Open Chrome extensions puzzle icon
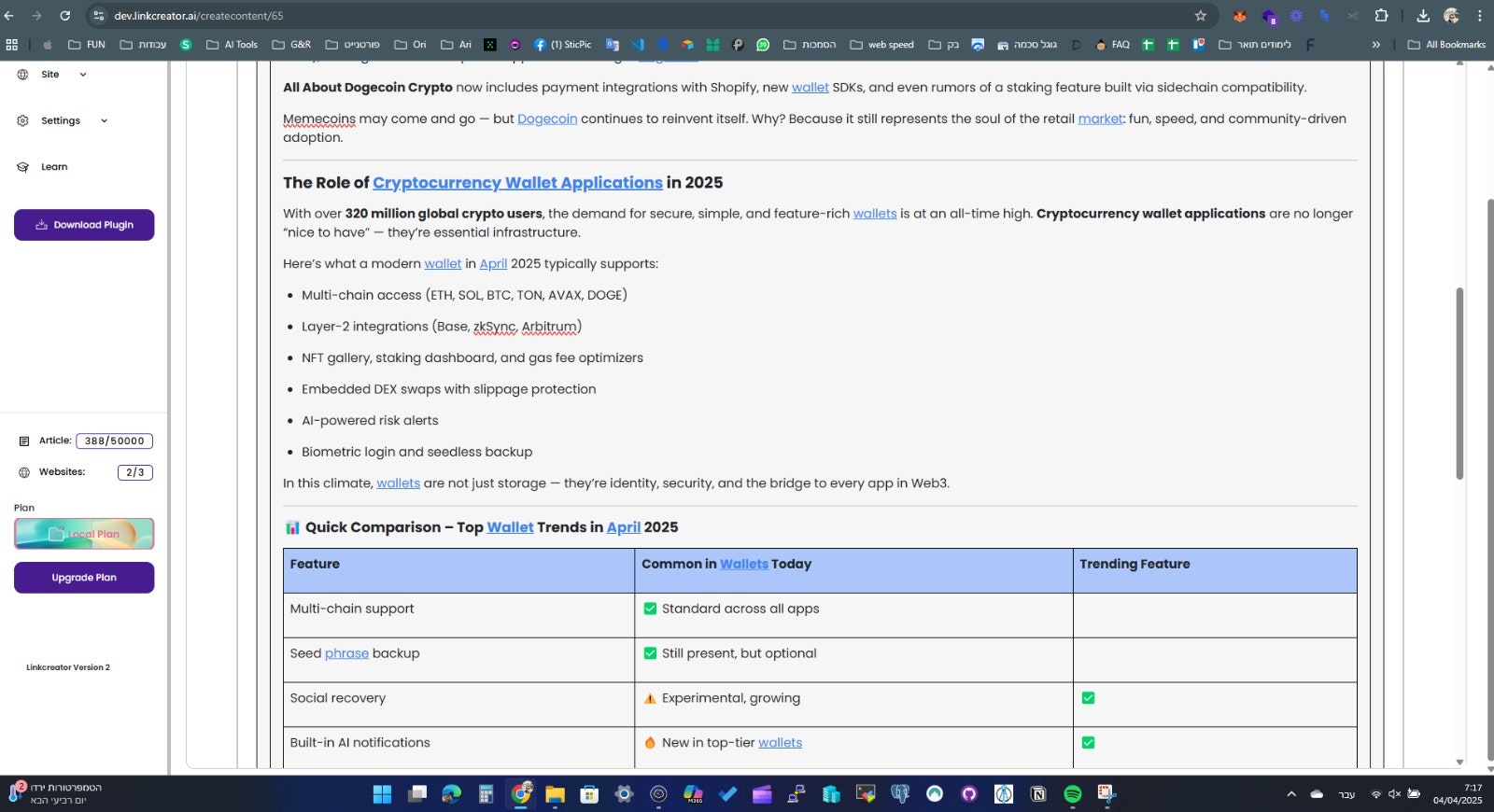 [x=1381, y=16]
